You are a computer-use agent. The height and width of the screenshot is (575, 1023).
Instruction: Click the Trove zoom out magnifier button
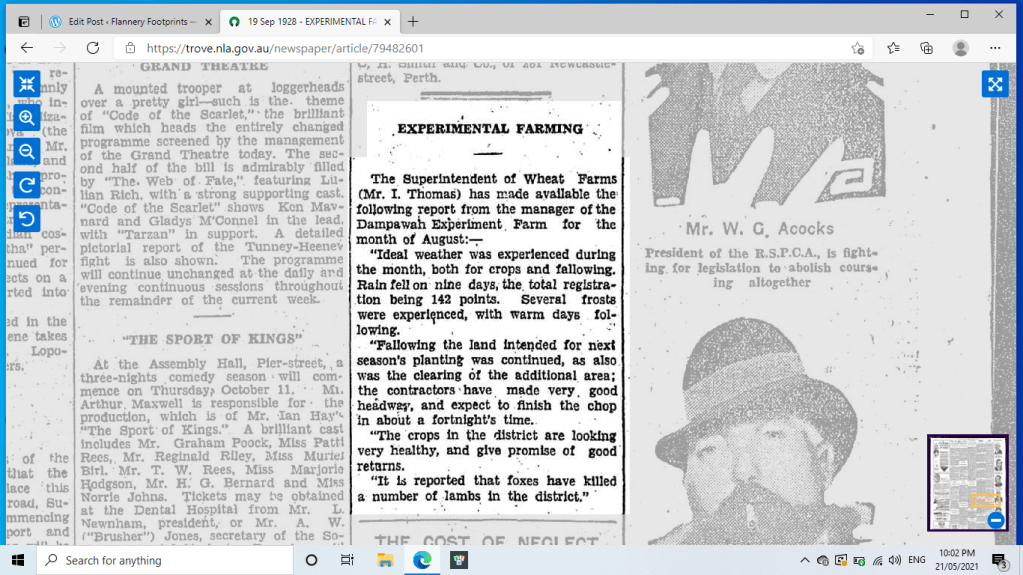pyautogui.click(x=27, y=152)
